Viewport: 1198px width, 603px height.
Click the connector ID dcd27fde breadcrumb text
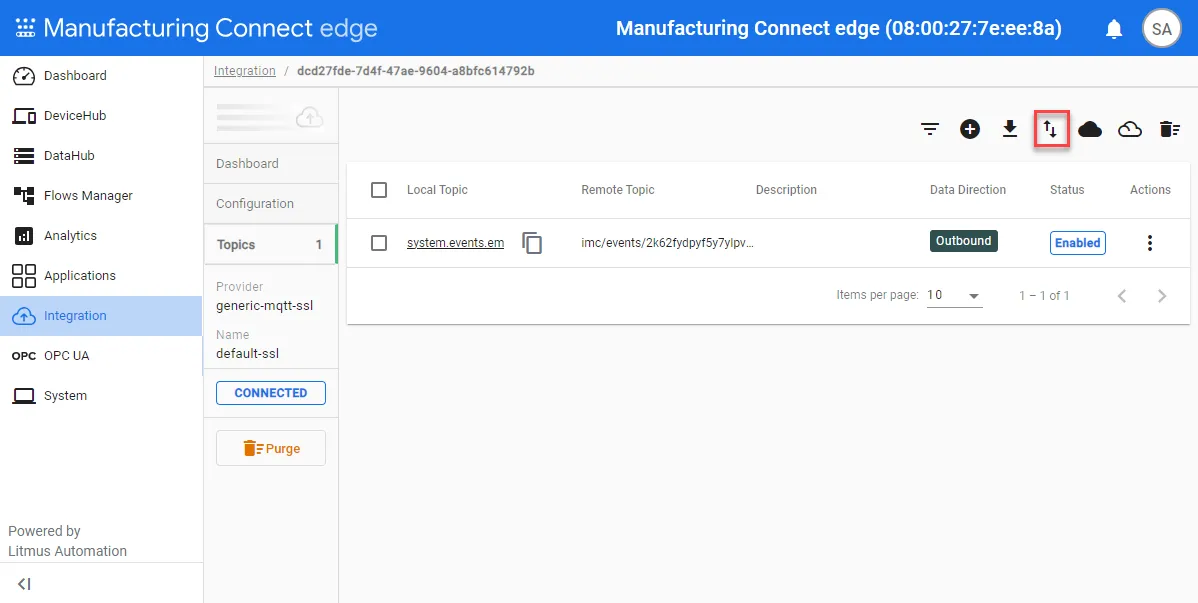(416, 71)
